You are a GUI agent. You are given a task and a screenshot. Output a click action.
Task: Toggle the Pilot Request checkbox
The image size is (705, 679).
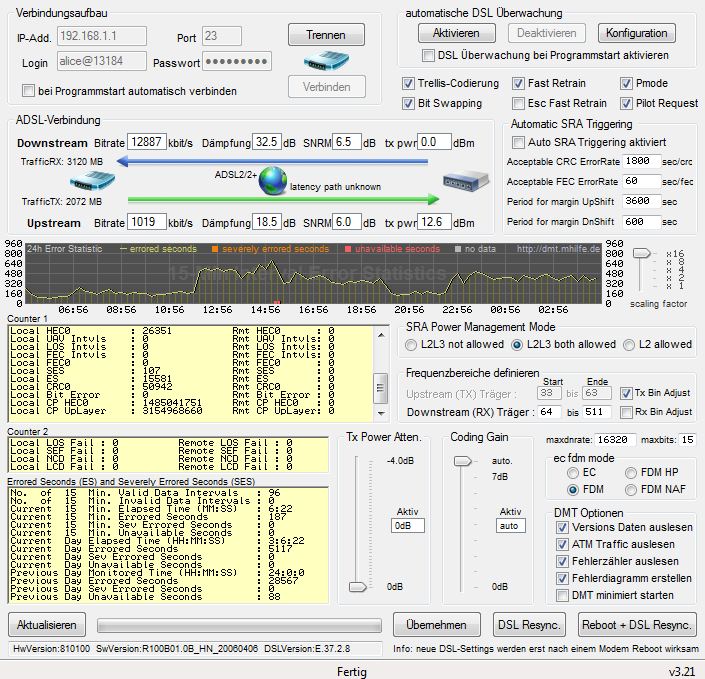[626, 103]
